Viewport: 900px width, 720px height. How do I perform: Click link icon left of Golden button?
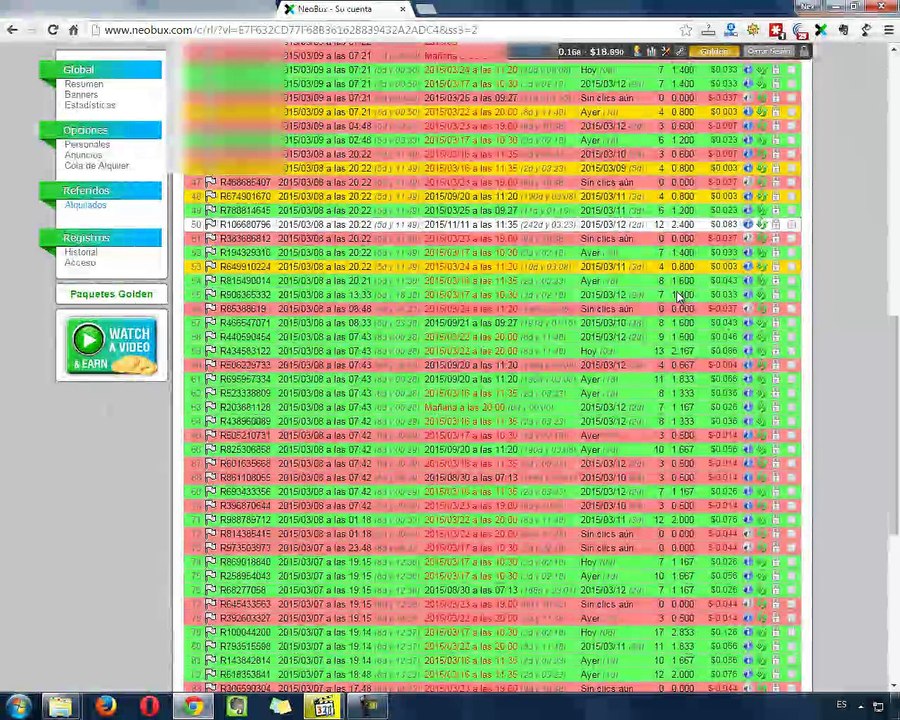tap(680, 51)
